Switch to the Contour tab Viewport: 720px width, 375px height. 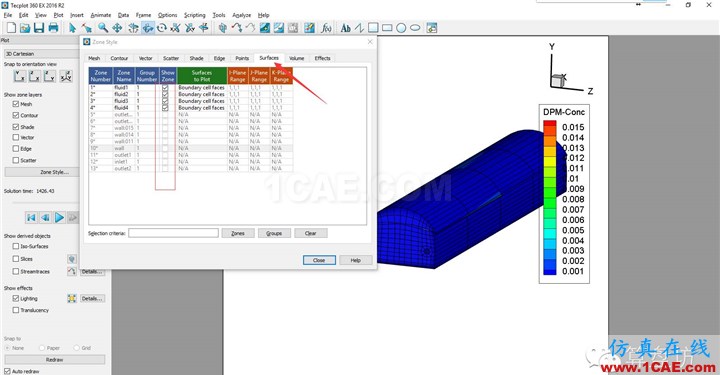(x=119, y=58)
